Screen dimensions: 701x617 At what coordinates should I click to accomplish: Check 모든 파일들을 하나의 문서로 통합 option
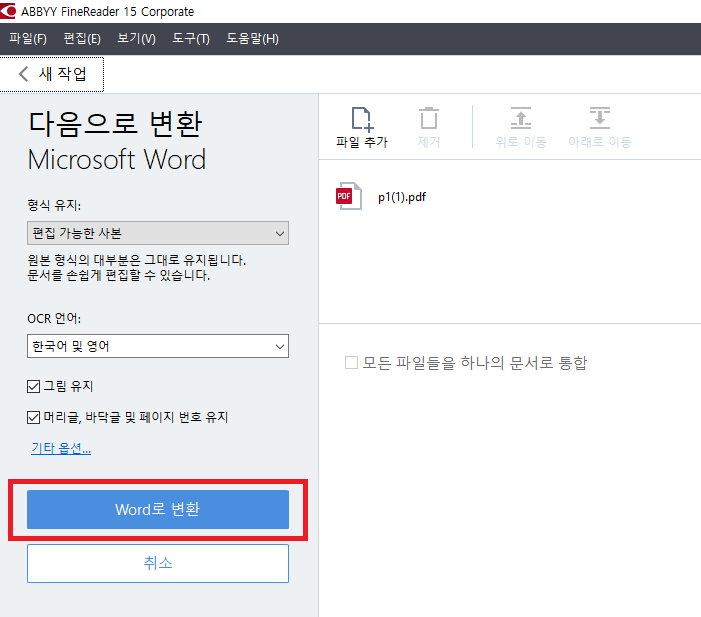coord(351,363)
